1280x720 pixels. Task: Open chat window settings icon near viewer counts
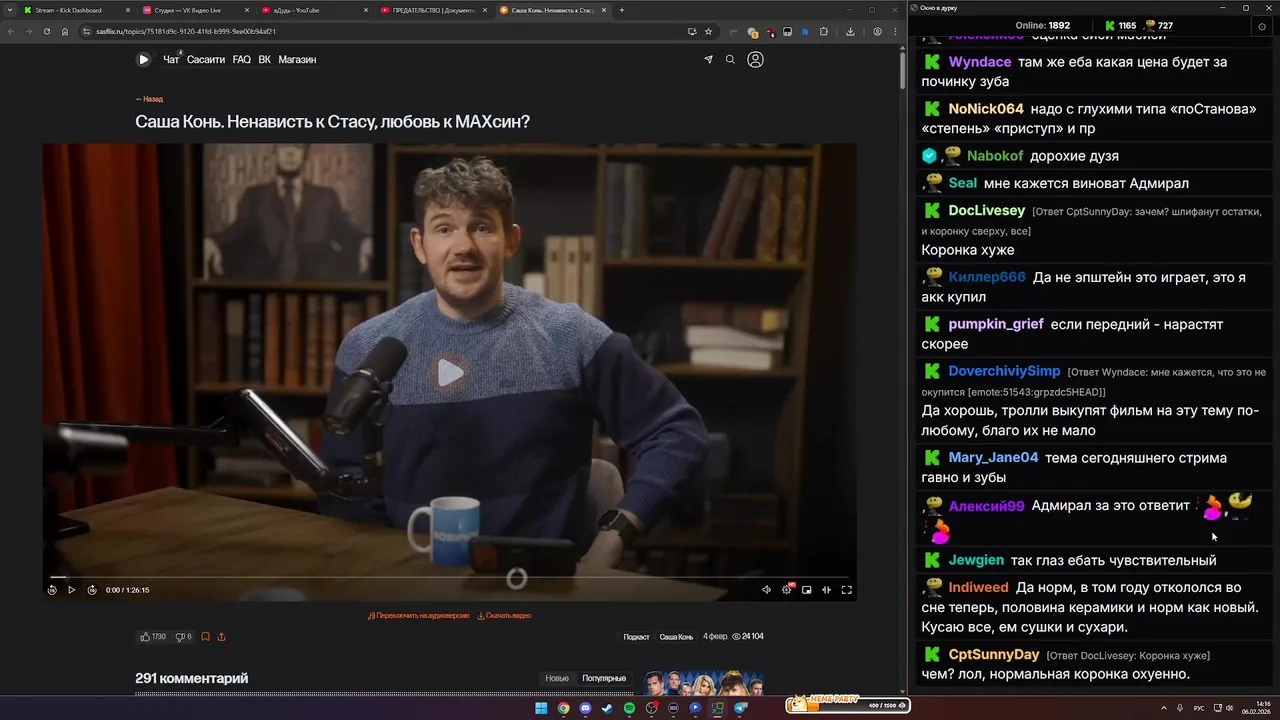click(x=1261, y=26)
